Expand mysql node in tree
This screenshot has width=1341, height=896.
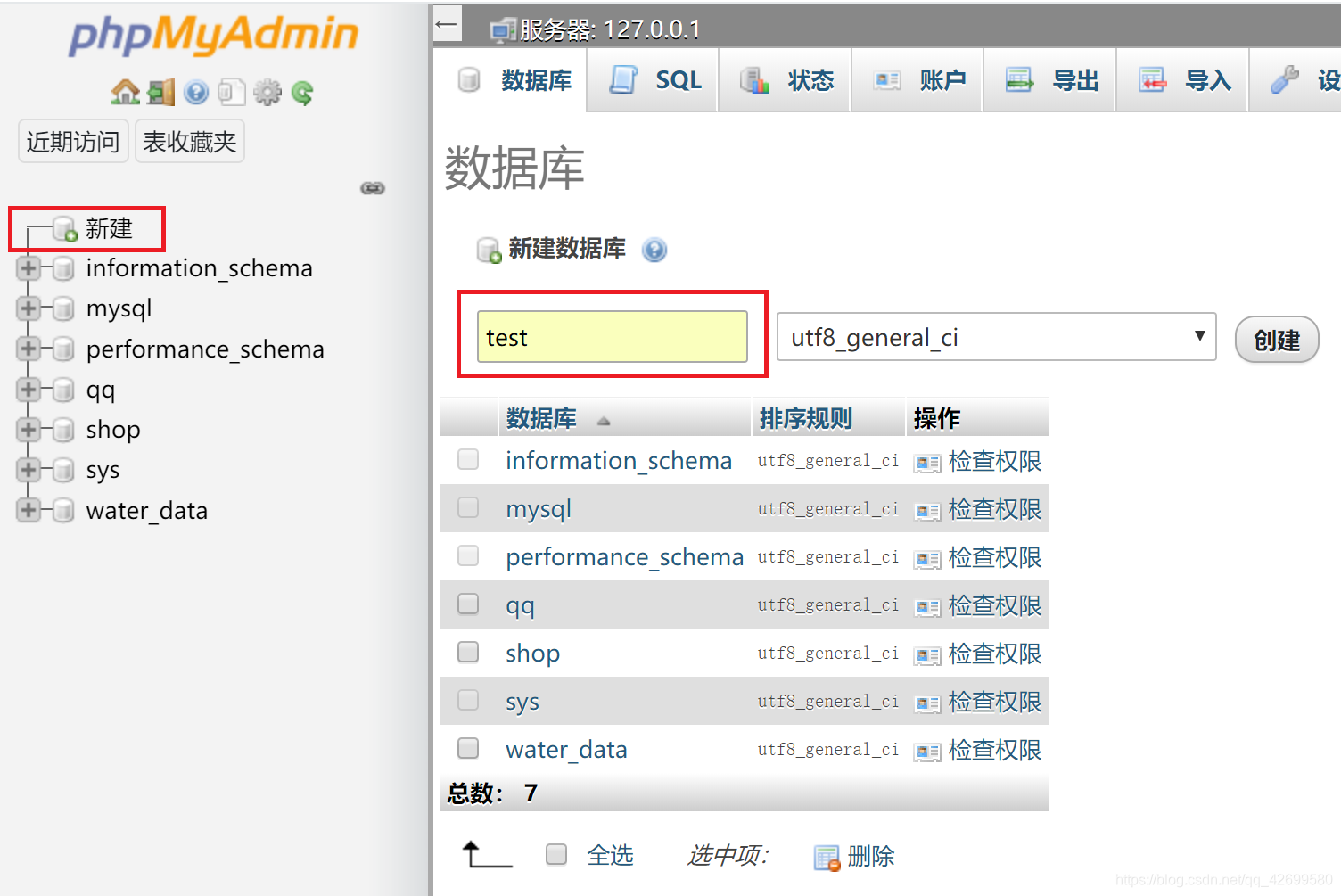point(28,308)
